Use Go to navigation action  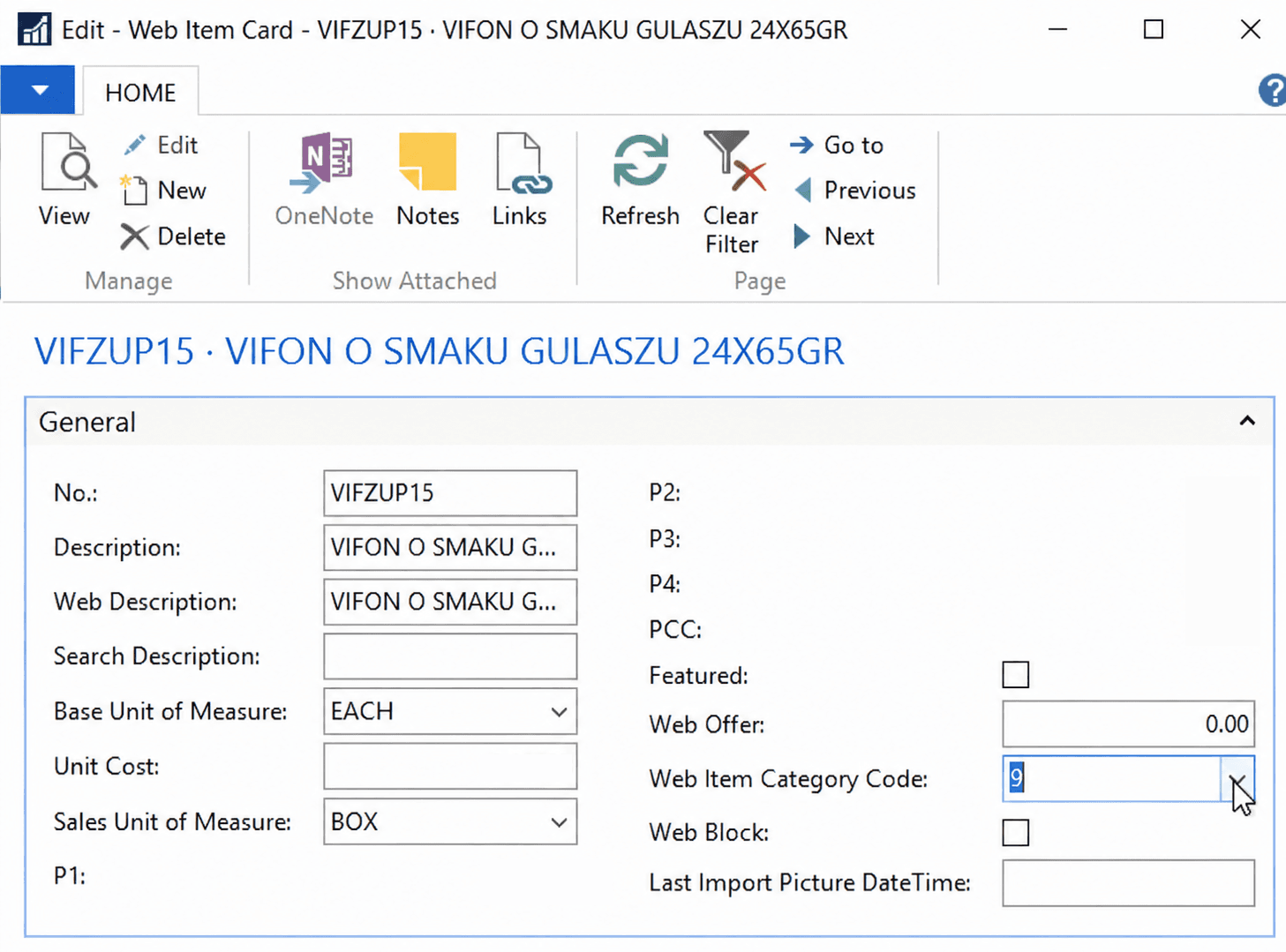pyautogui.click(x=837, y=145)
